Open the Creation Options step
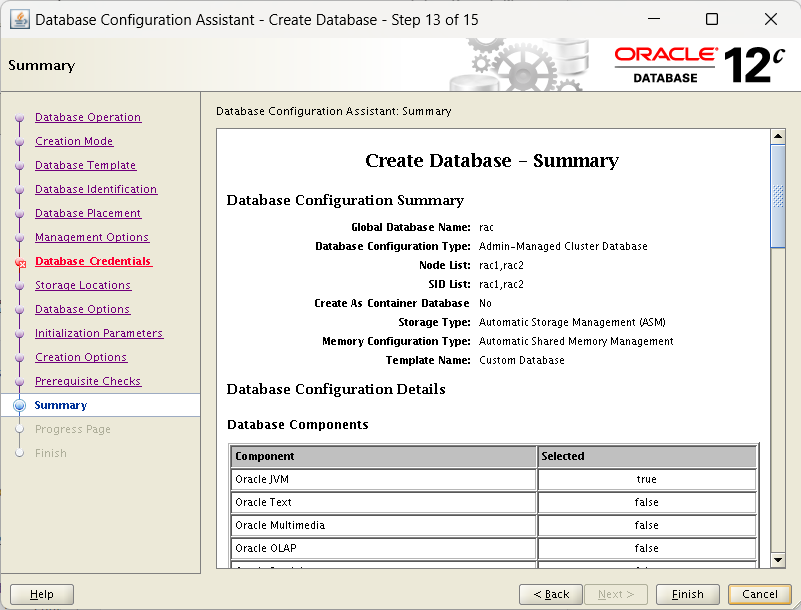 pyautogui.click(x=81, y=357)
